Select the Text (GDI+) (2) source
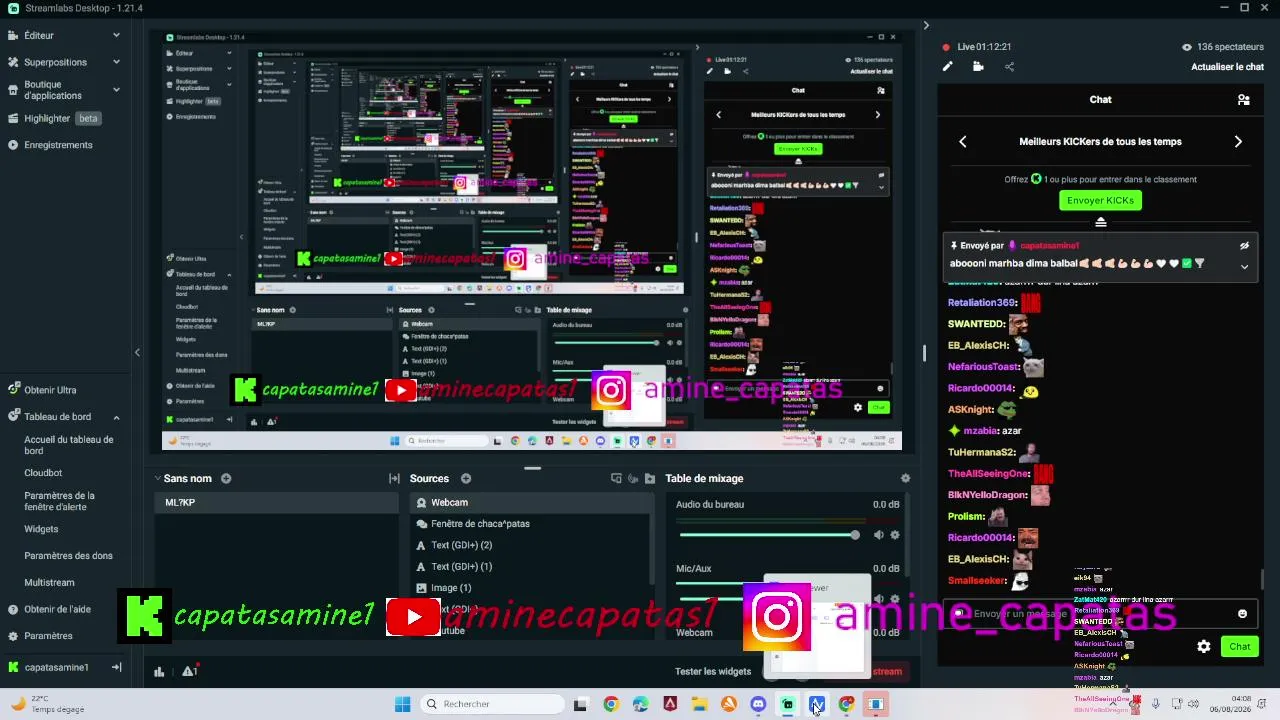Image resolution: width=1280 pixels, height=720 pixels. coord(530,545)
